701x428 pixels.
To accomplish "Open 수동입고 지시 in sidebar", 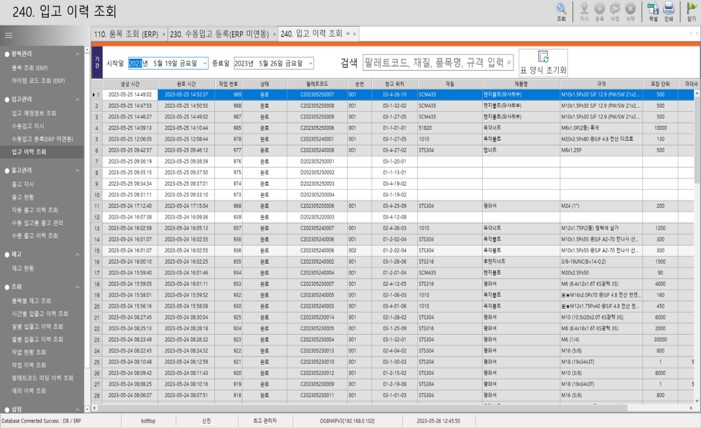I will coord(28,126).
